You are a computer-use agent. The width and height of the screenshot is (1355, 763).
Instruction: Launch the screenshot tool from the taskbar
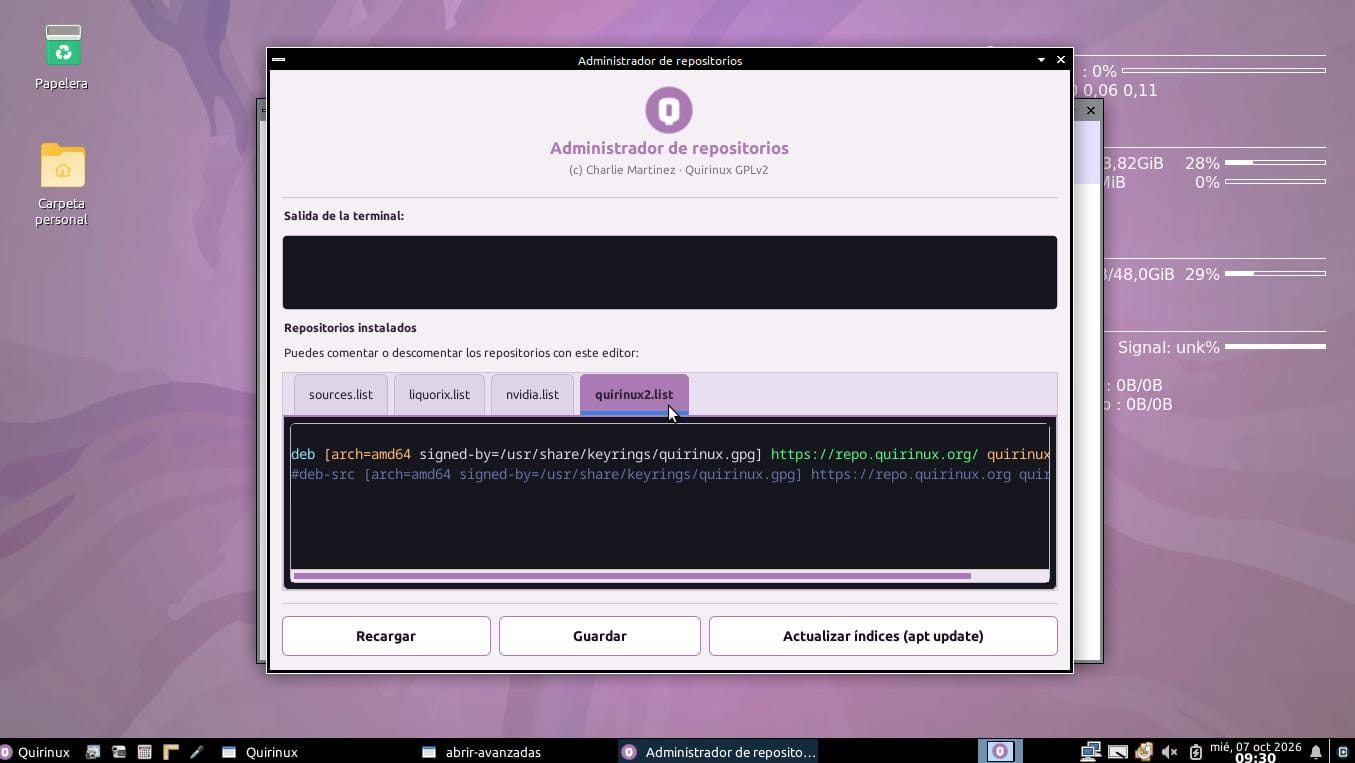click(x=93, y=752)
